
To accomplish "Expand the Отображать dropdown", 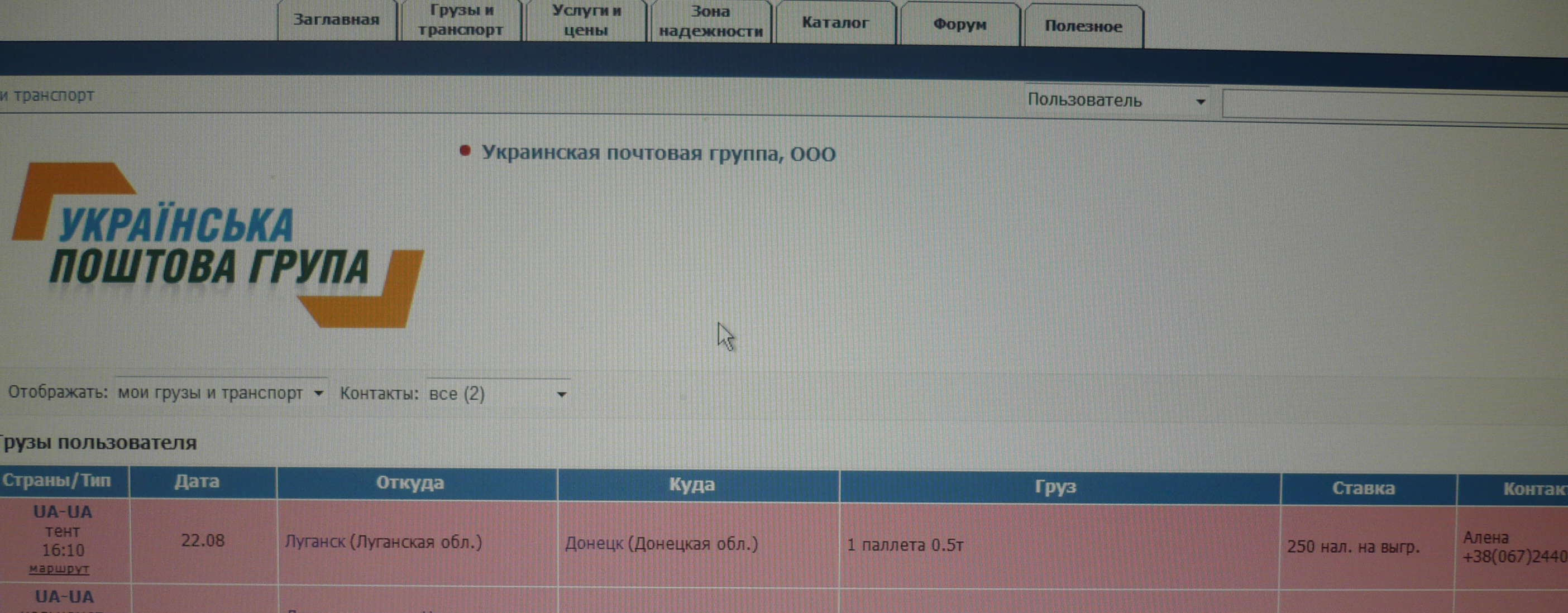I will coord(221,393).
